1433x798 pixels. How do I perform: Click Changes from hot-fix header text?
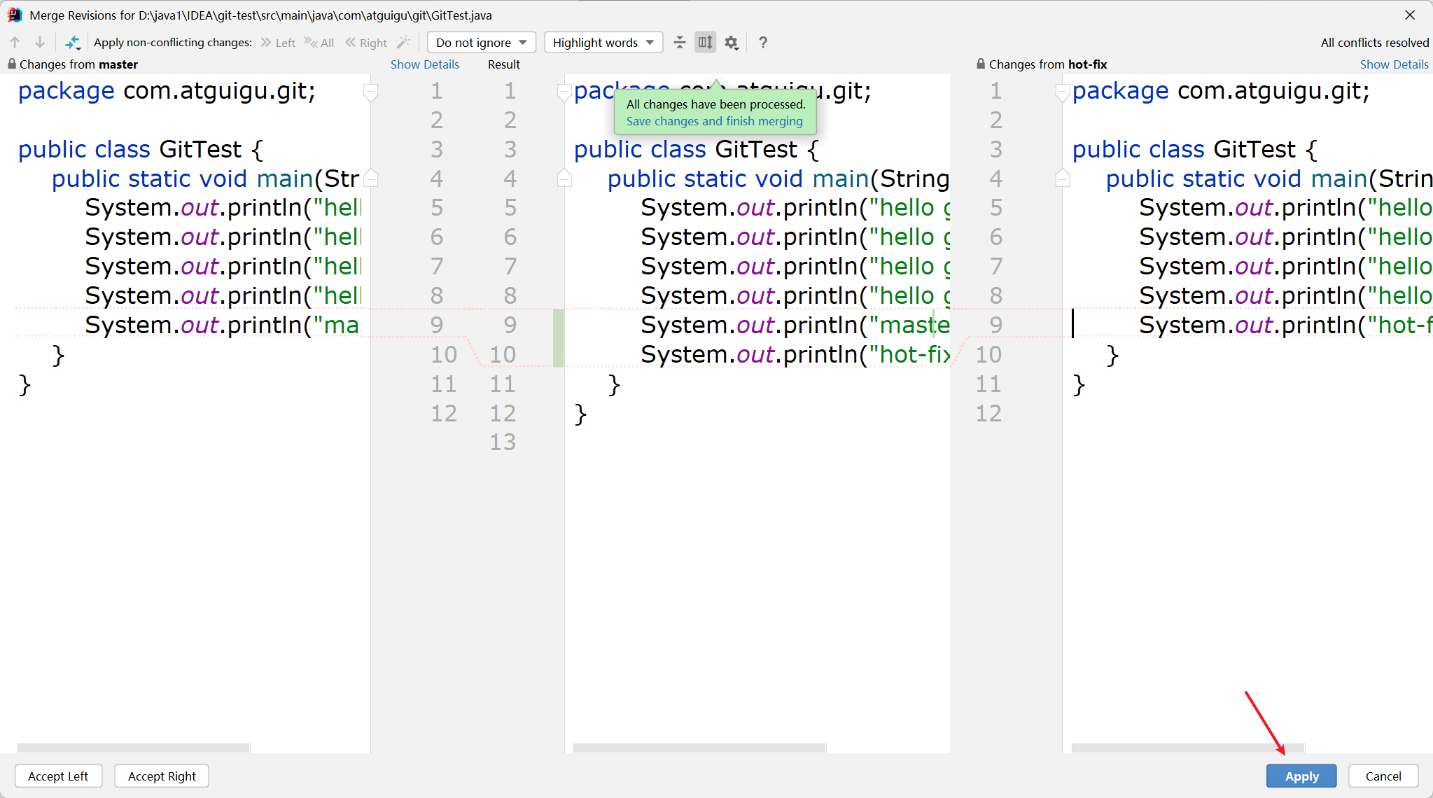(1048, 64)
